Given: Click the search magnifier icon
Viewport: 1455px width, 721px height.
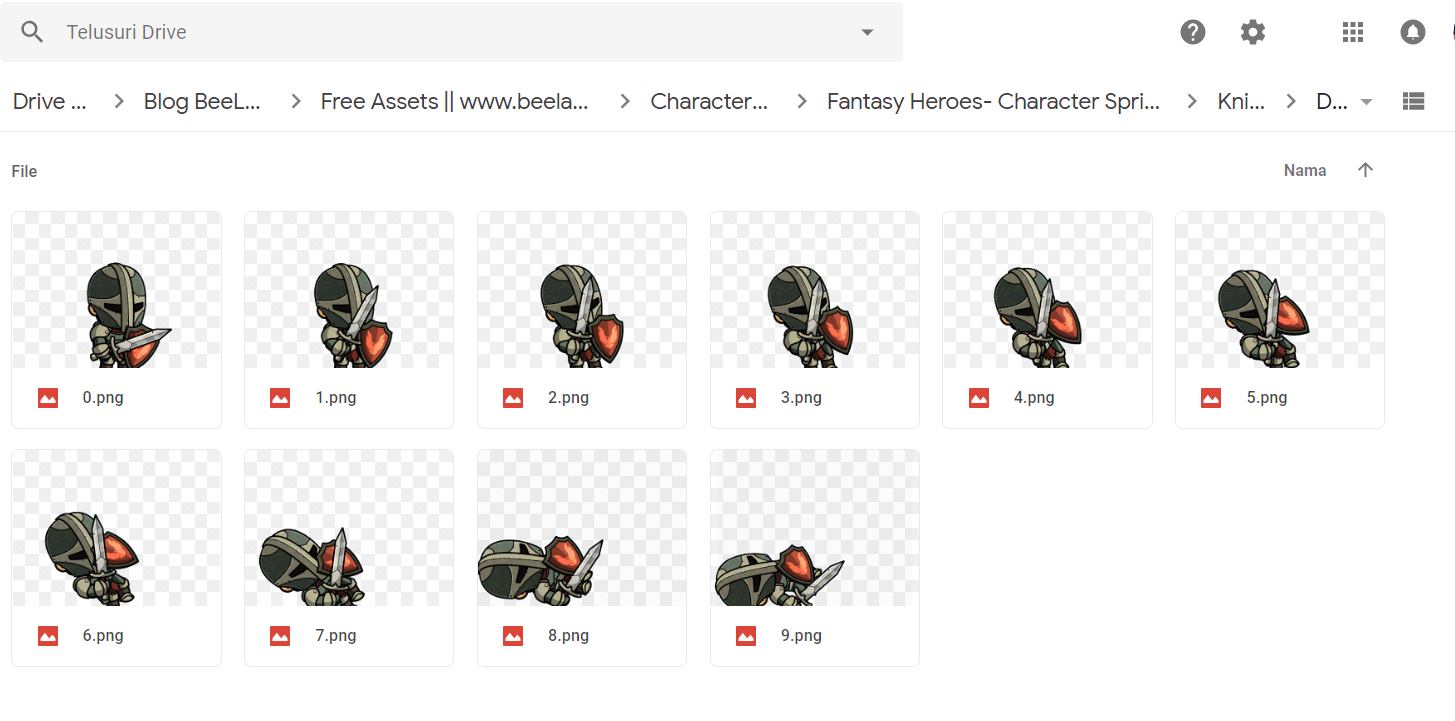Looking at the screenshot, I should click(32, 32).
